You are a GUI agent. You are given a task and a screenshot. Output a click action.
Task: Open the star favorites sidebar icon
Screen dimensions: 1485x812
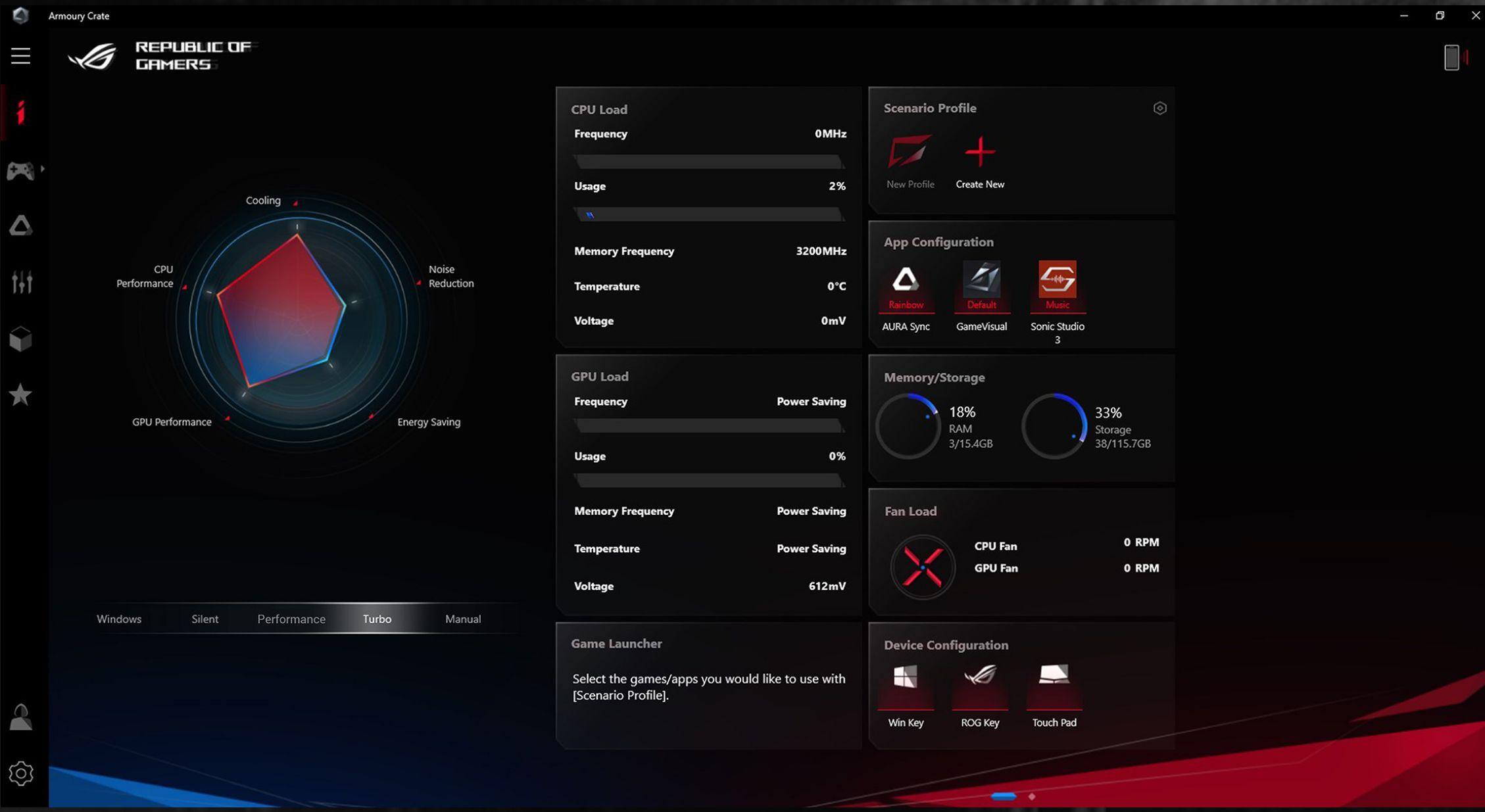(20, 395)
